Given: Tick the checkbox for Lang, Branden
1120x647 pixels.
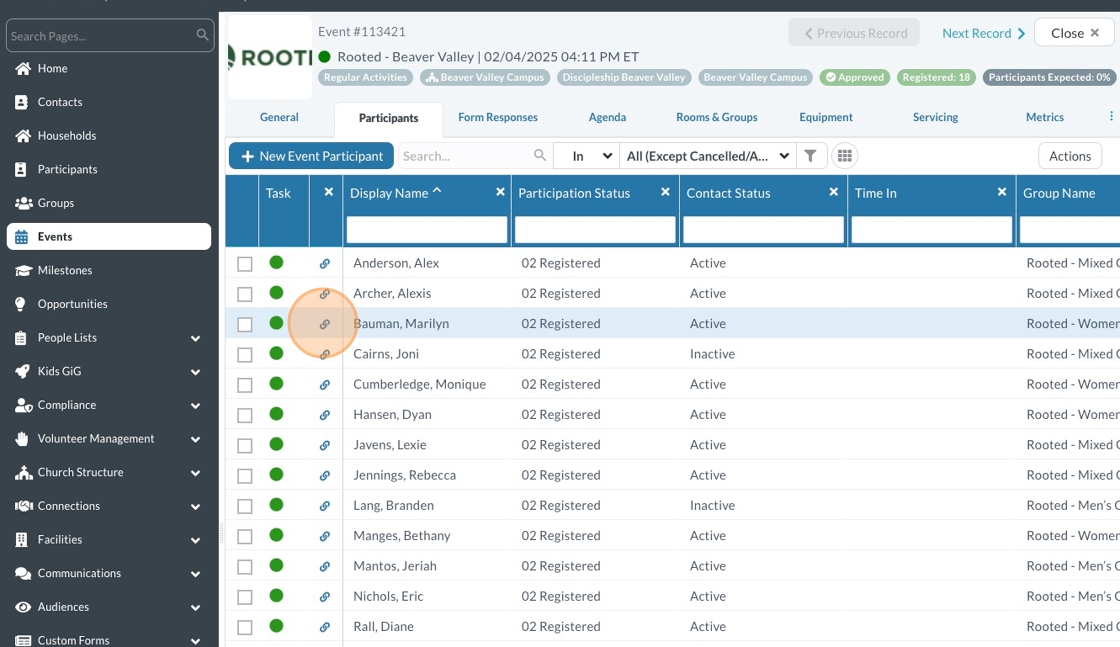Looking at the screenshot, I should [245, 506].
